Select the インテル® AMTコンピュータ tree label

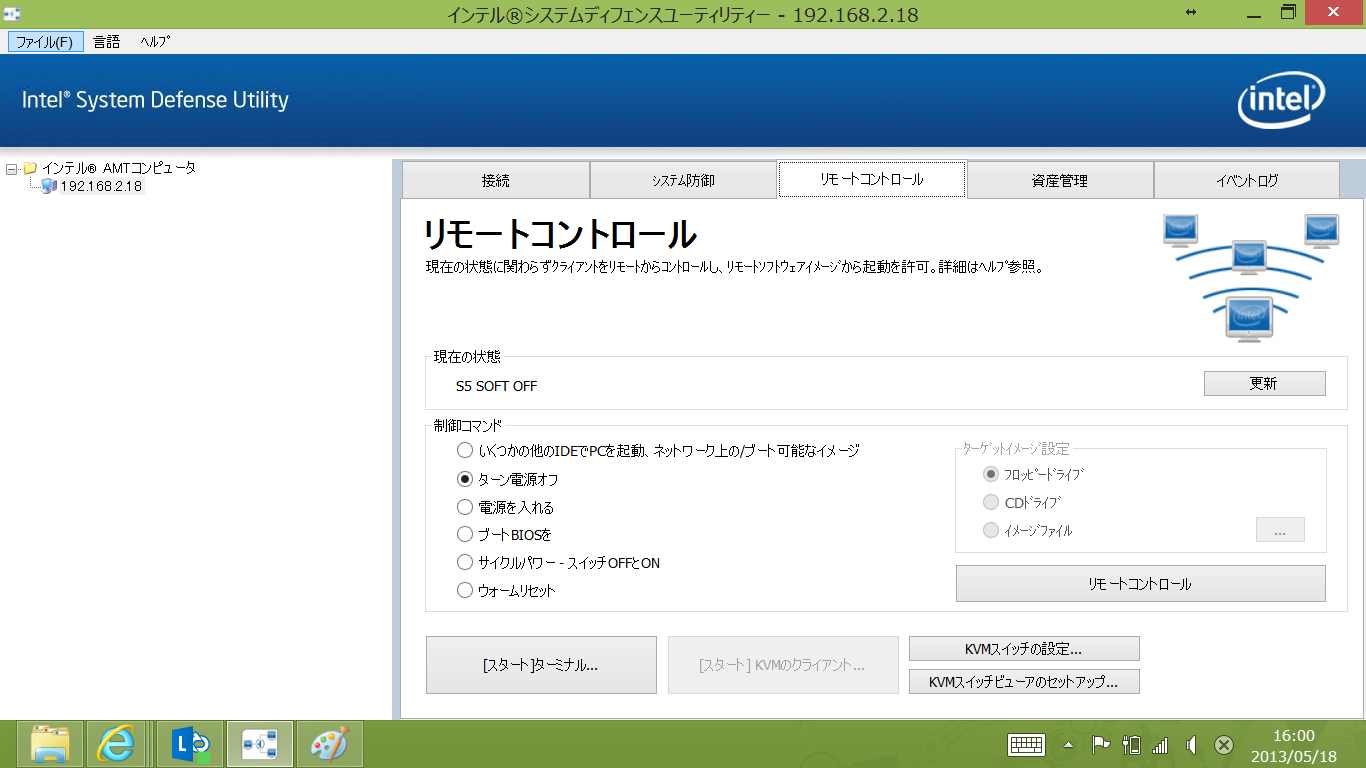(x=119, y=168)
